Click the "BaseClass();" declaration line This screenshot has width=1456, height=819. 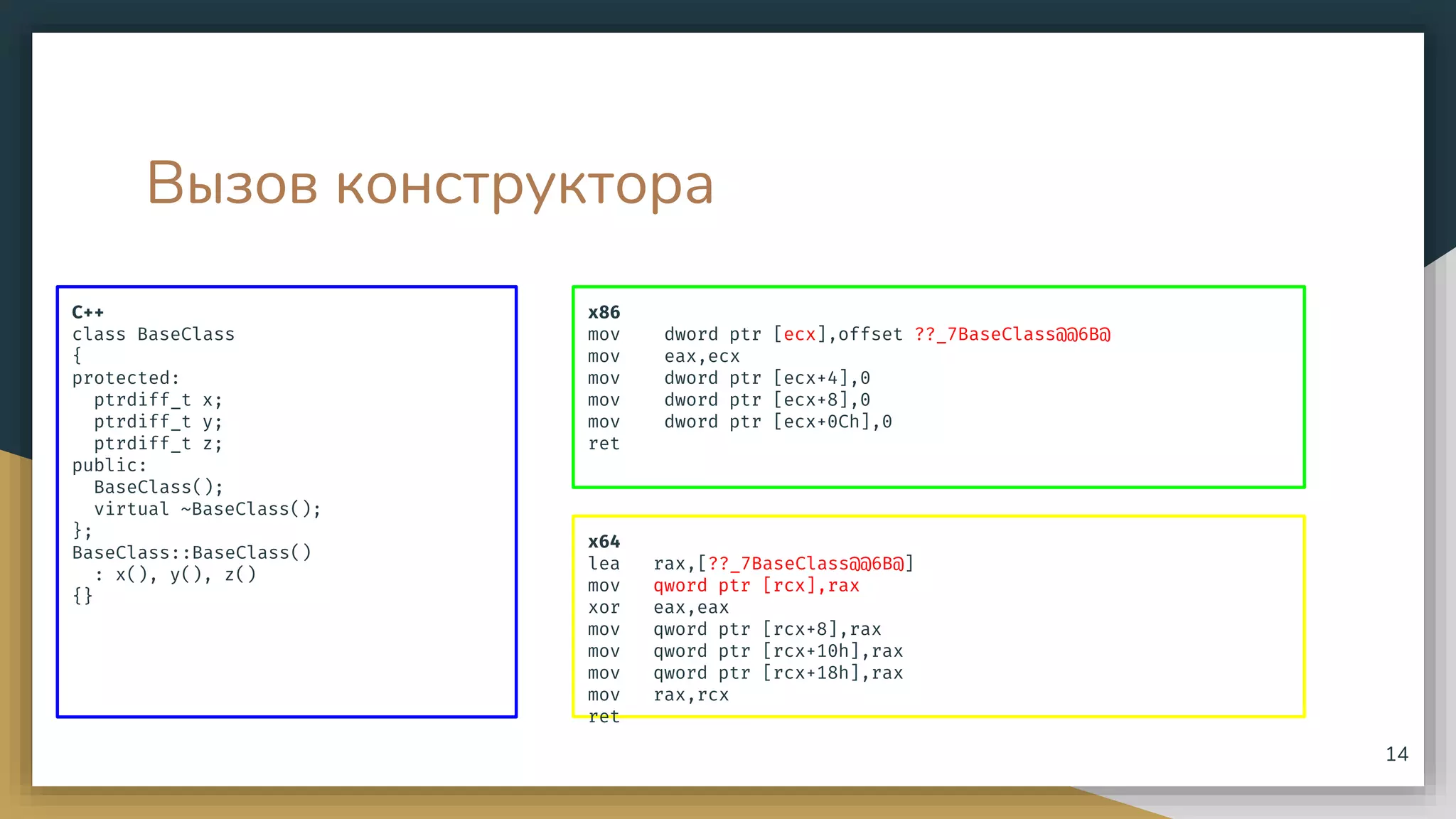[159, 487]
